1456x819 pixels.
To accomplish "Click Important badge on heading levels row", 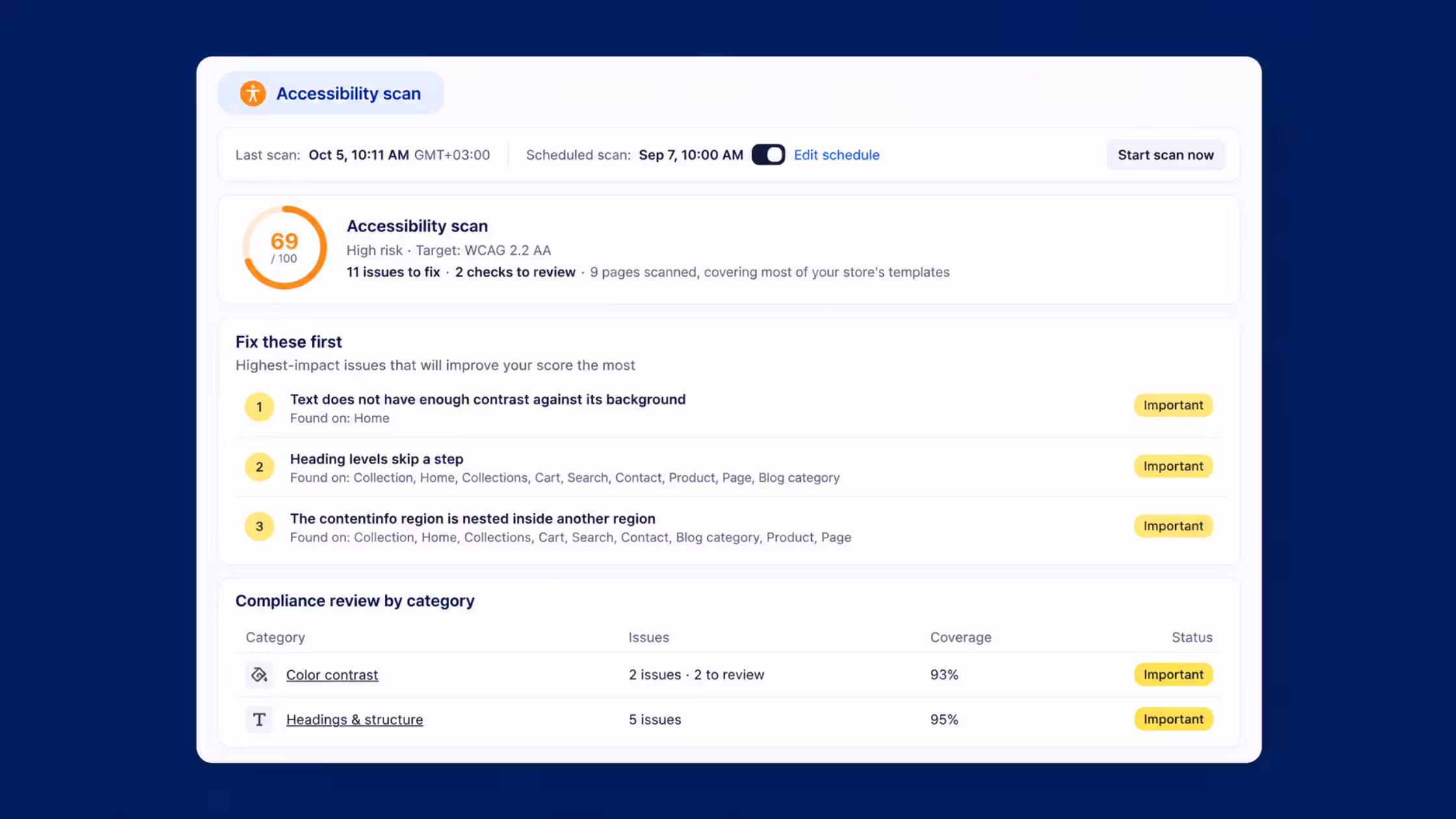I will [1173, 466].
